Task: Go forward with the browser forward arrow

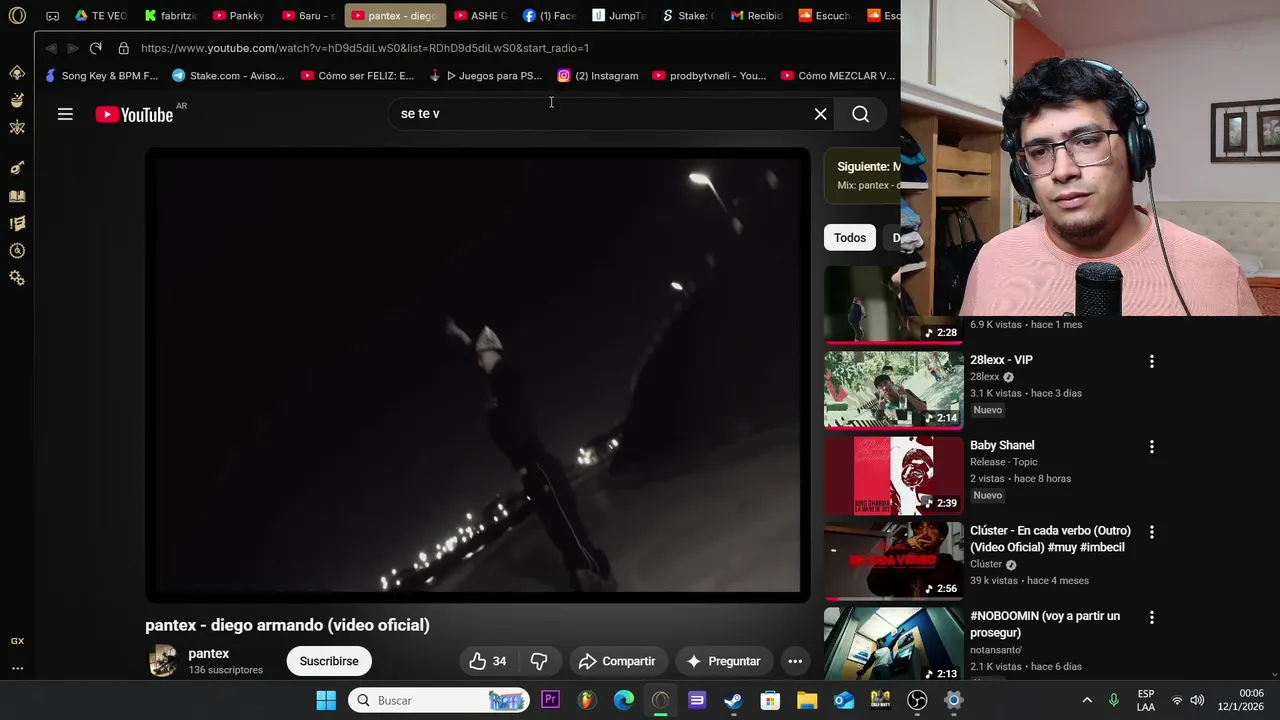Action: pos(73,48)
